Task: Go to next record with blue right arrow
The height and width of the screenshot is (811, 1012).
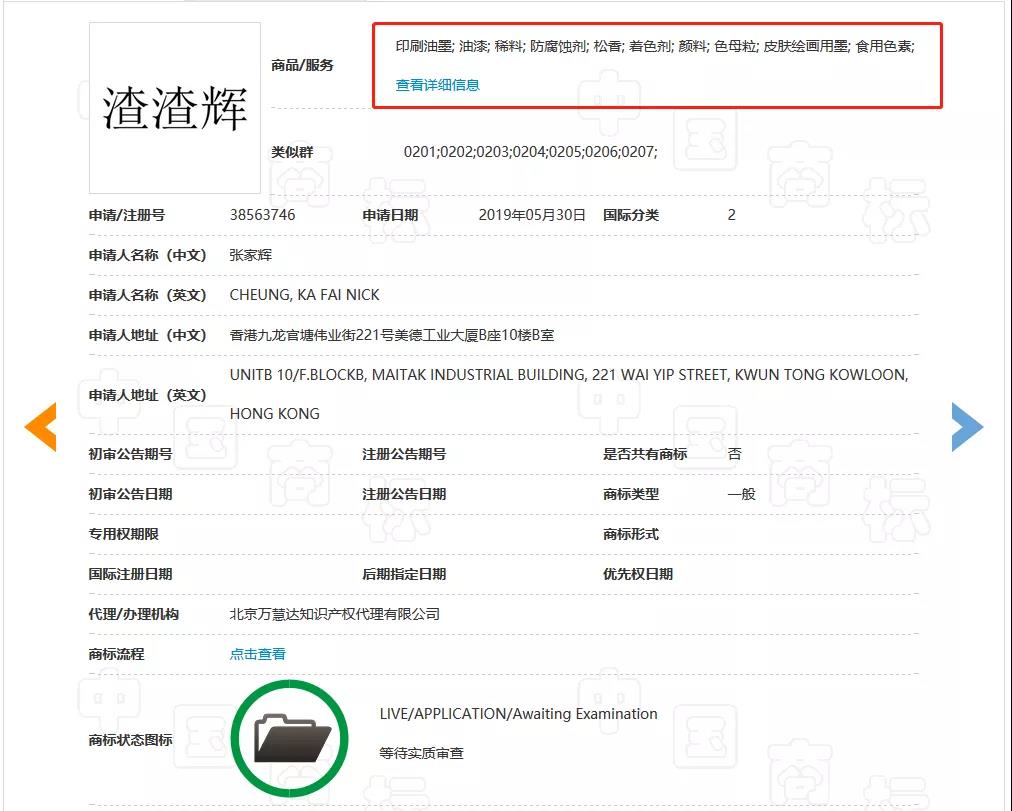Action: [967, 426]
